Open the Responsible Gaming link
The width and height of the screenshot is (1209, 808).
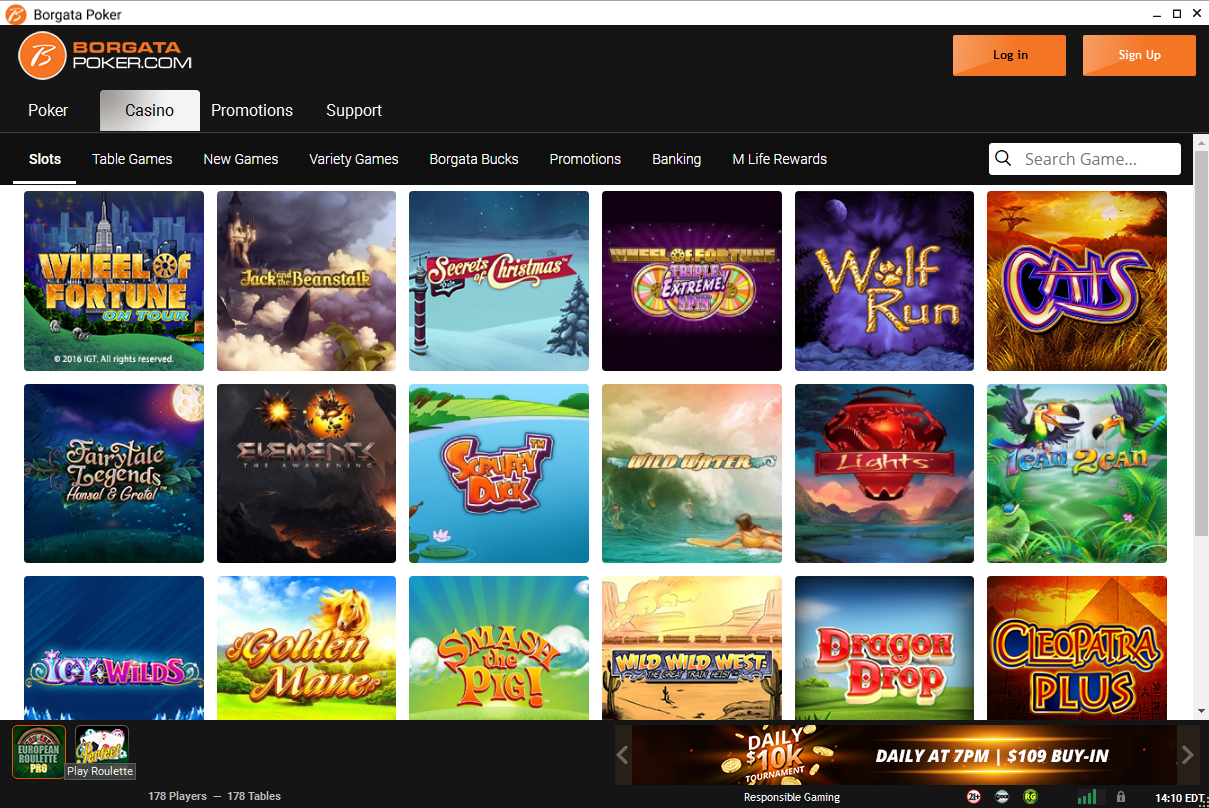click(792, 797)
